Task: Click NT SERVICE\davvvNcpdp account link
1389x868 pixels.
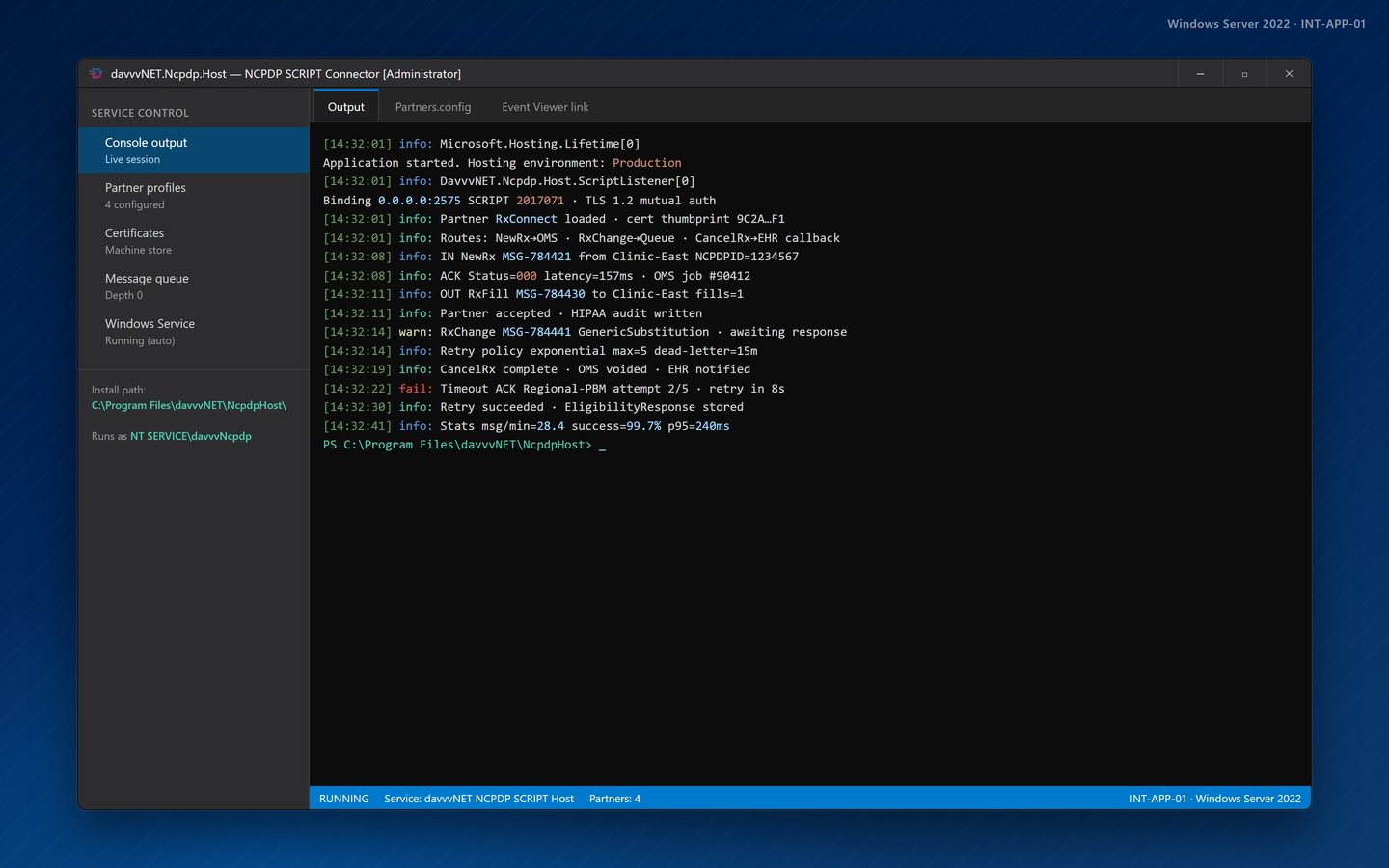Action: 191,436
